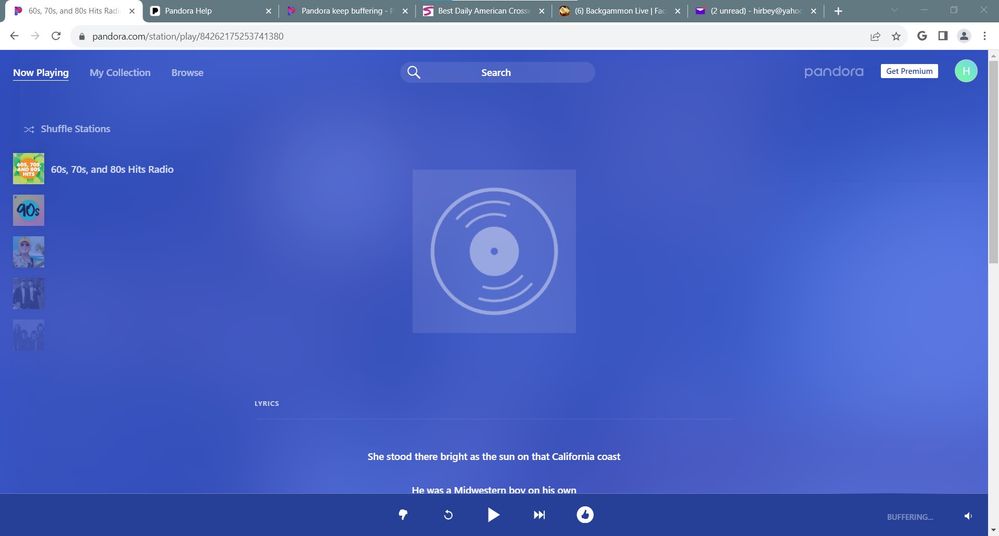Go to the Now Playing tab
This screenshot has height=536, width=999.
point(41,73)
